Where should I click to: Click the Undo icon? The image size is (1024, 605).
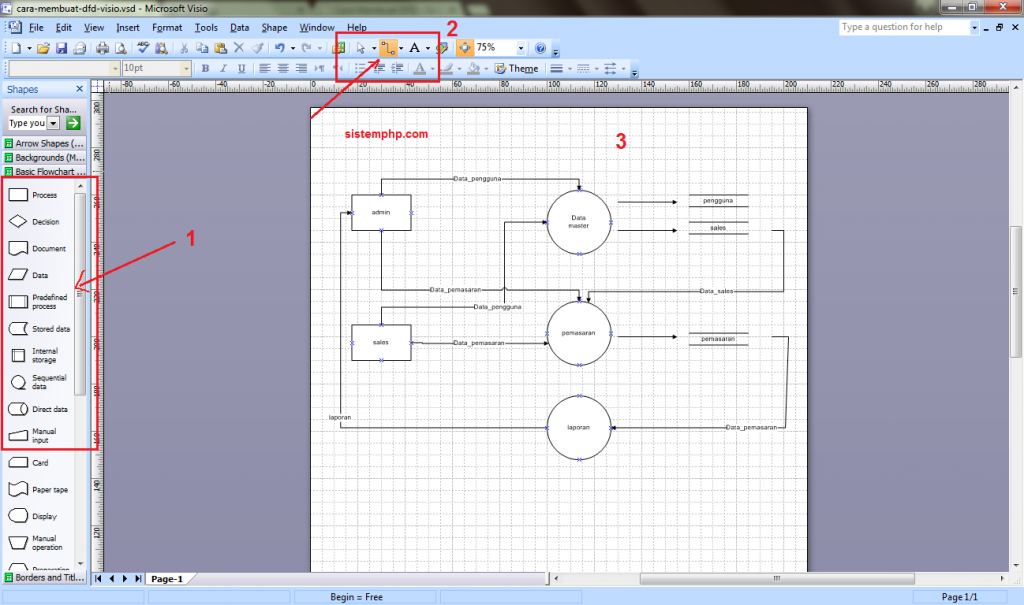coord(279,48)
